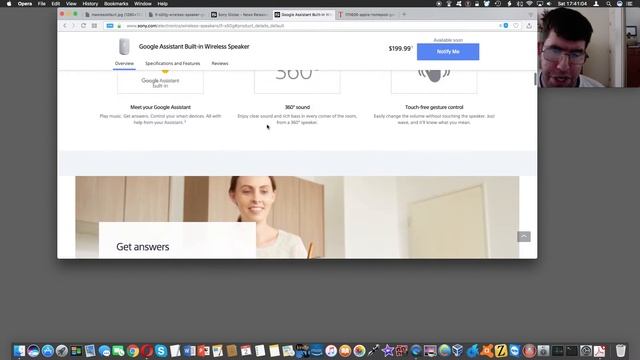This screenshot has width=640, height=360.
Task: Click the 'Get answers' heading
Action: 142,247
